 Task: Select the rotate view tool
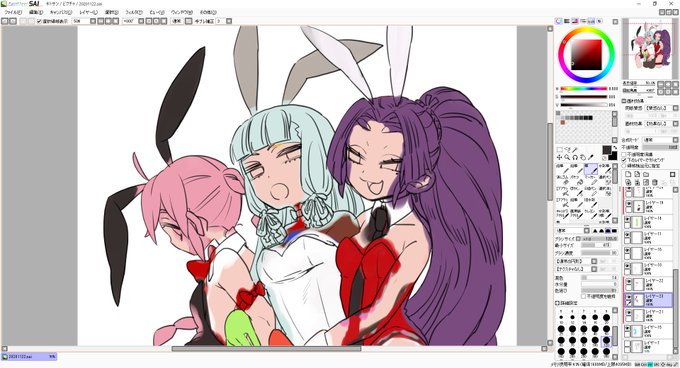575,158
